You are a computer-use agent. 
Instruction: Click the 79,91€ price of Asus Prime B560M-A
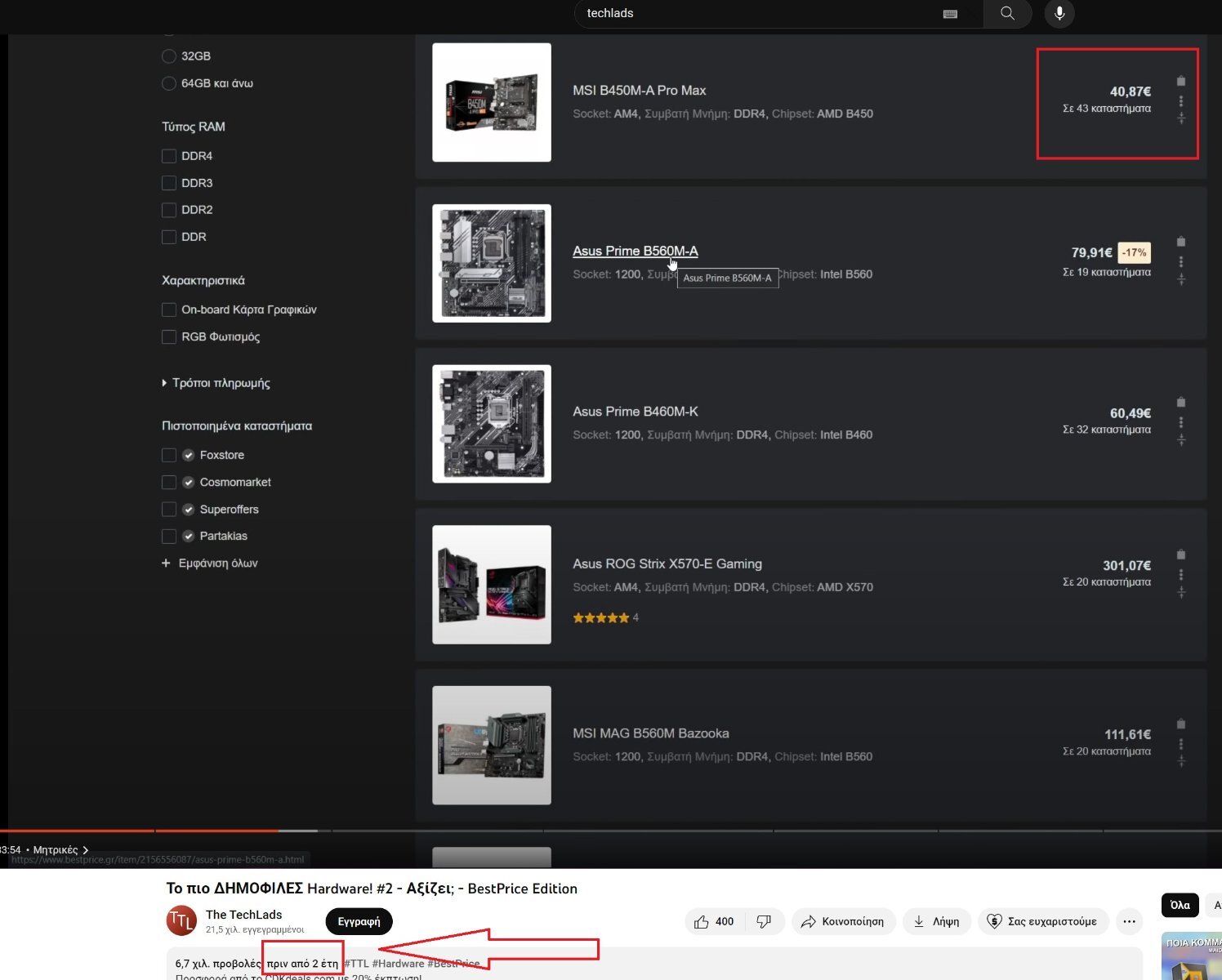click(x=1091, y=252)
